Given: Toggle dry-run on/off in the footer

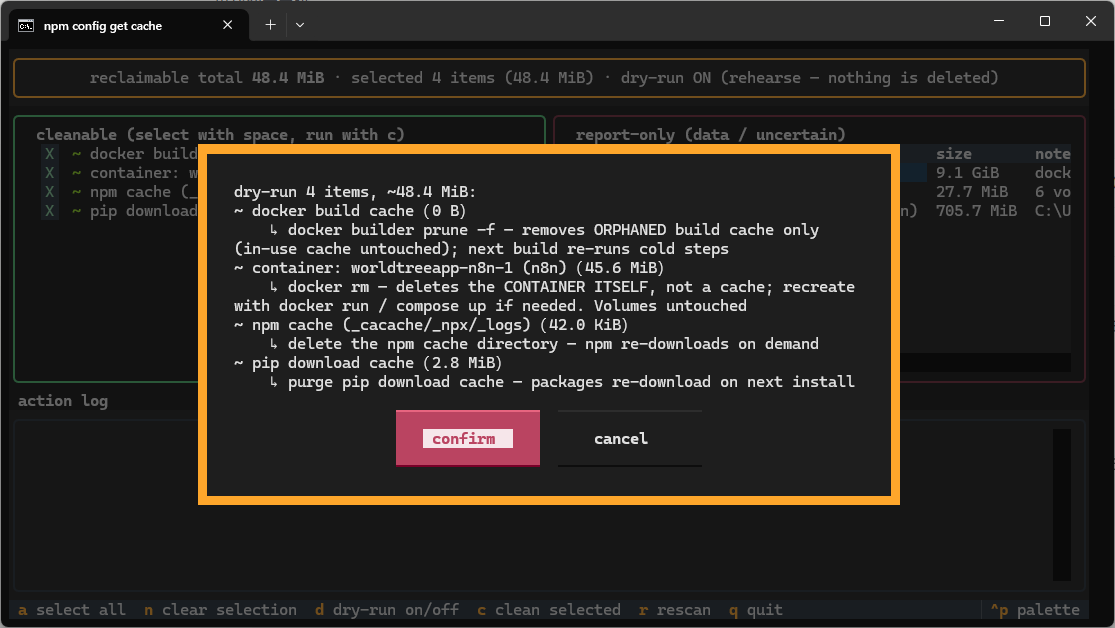Looking at the screenshot, I should pos(387,610).
